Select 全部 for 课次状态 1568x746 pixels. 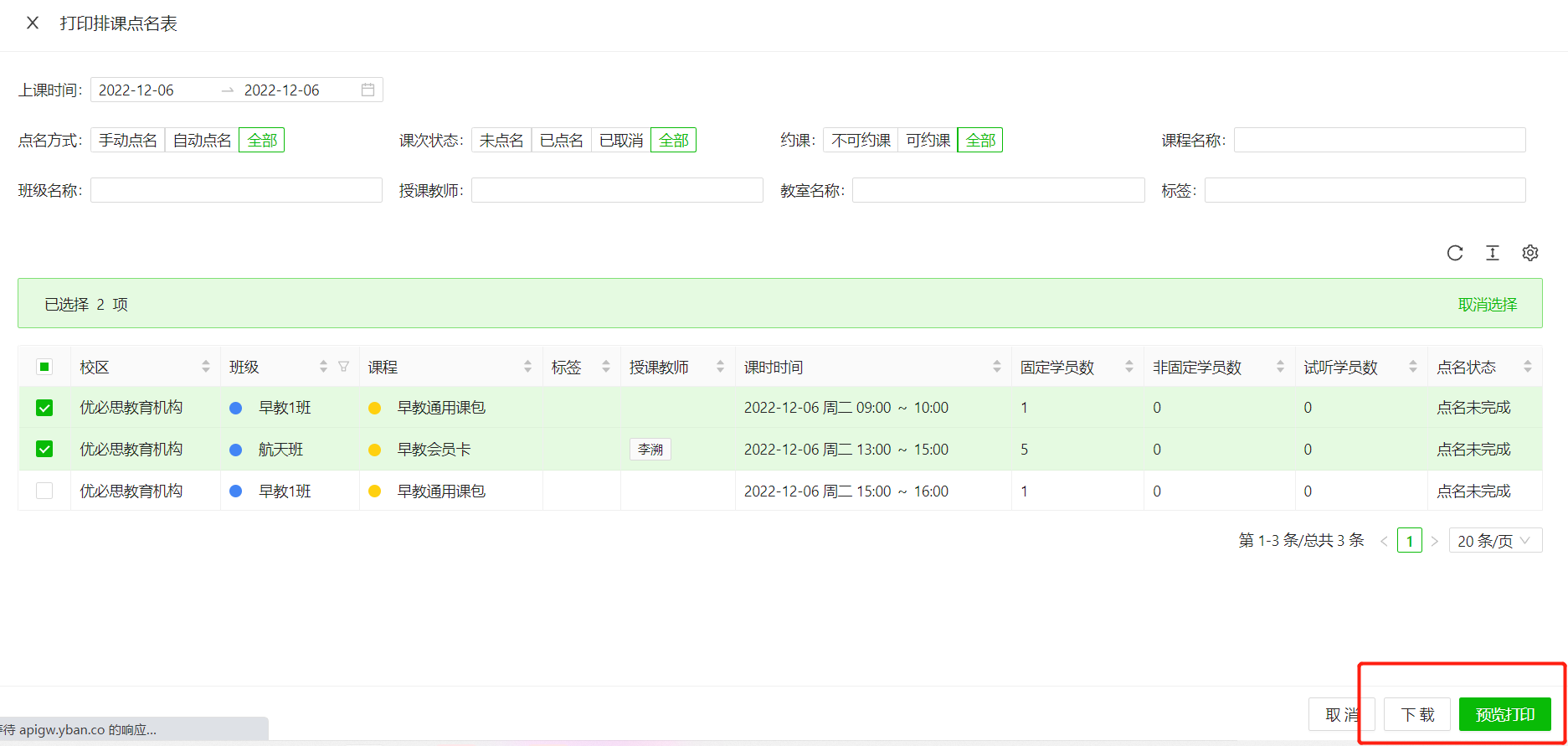point(674,140)
